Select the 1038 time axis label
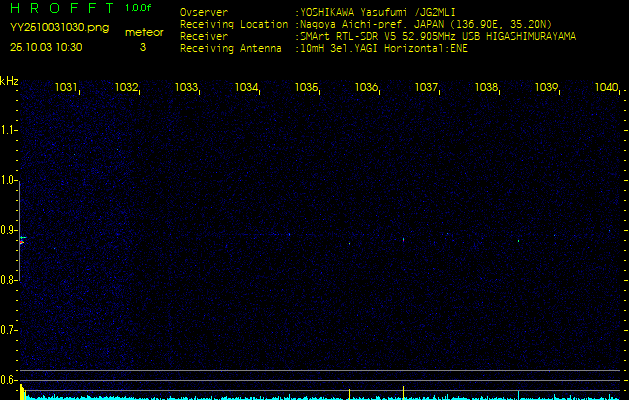 point(487,87)
